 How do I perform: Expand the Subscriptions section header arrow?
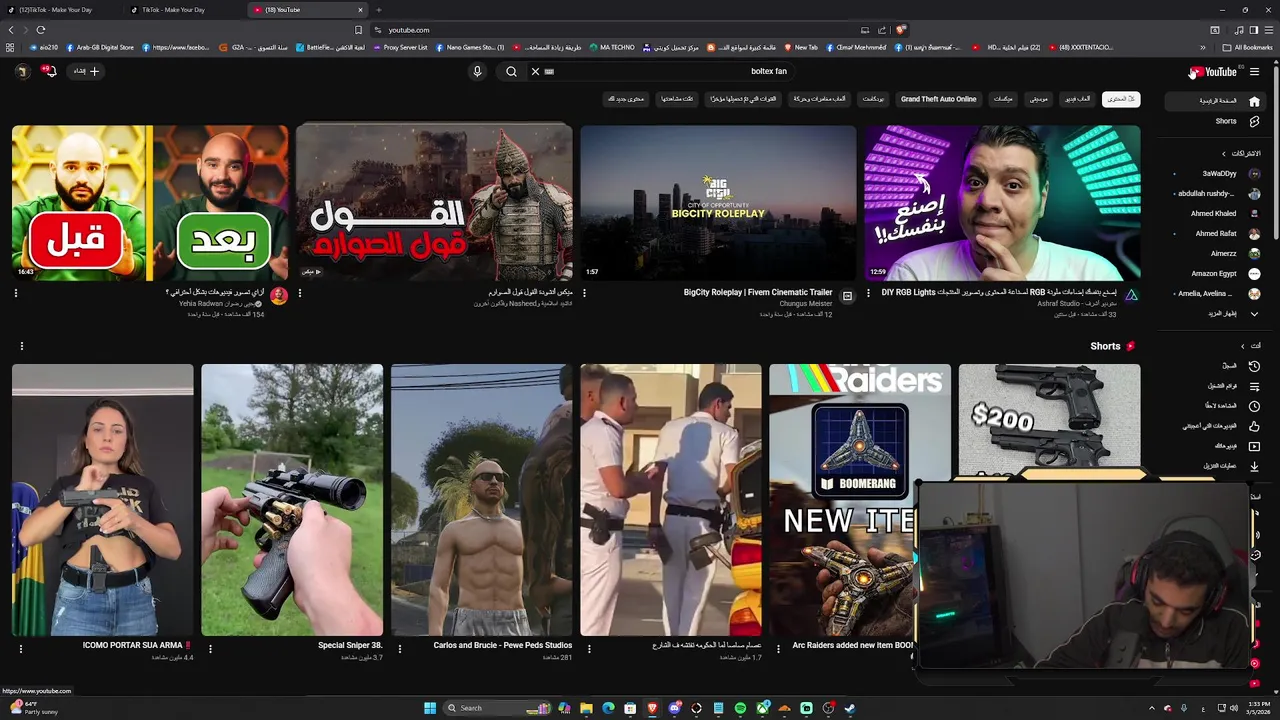click(1224, 154)
